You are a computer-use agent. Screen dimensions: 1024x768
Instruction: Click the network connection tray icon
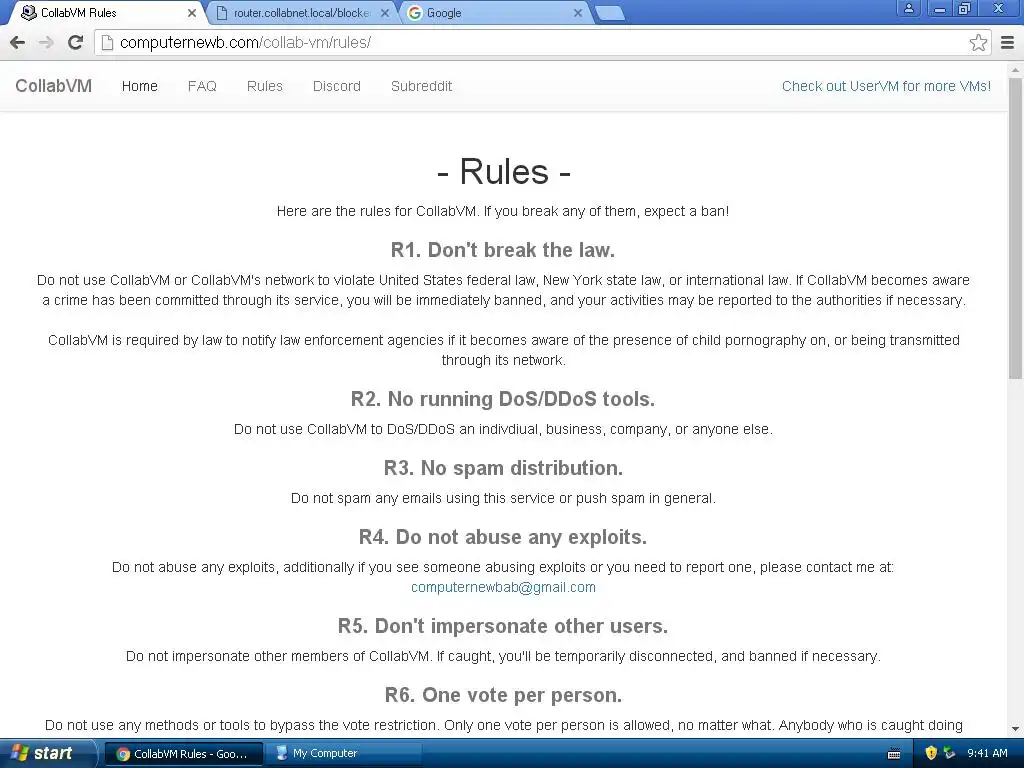(x=950, y=753)
